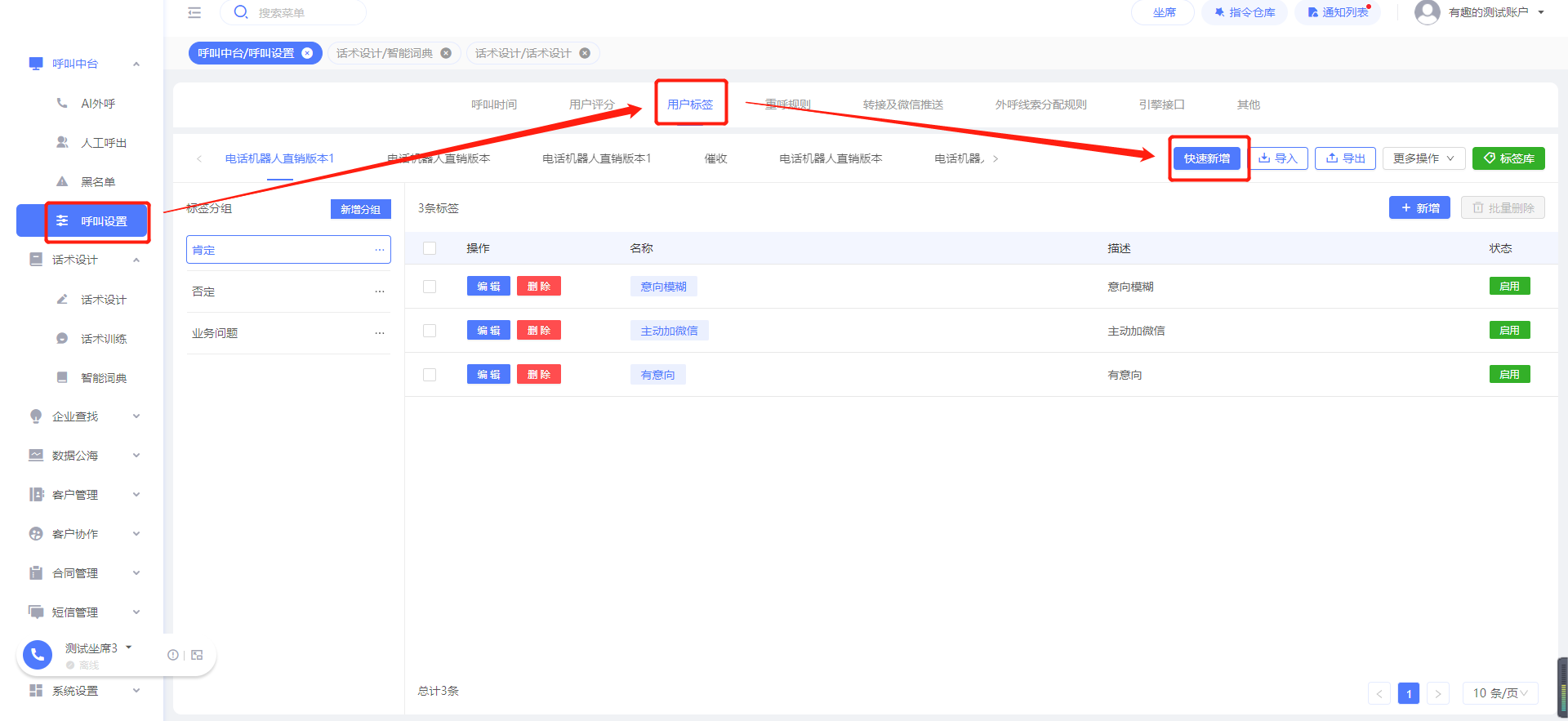
Task: Click the phone icon for 测试坐席3
Action: coord(38,655)
